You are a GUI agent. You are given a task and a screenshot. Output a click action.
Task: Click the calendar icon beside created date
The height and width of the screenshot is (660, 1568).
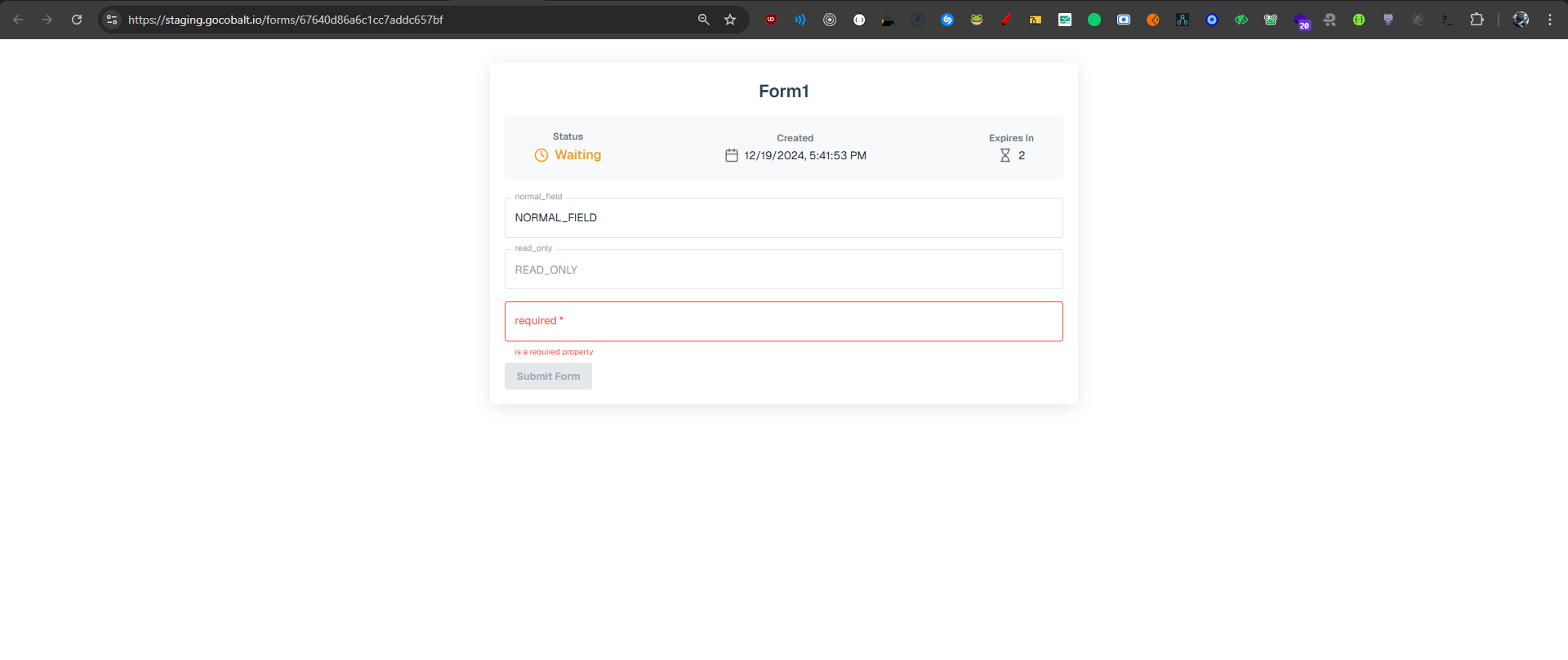pyautogui.click(x=732, y=155)
